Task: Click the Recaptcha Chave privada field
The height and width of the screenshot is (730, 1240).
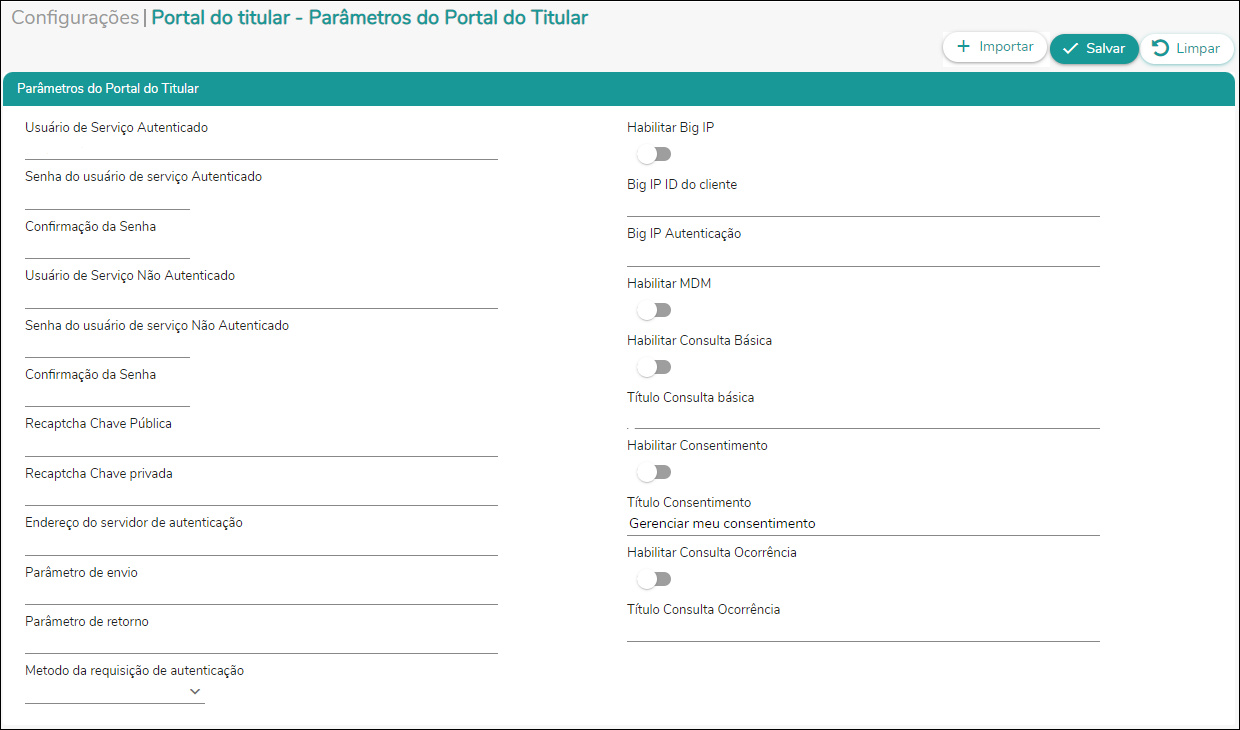Action: coord(261,494)
